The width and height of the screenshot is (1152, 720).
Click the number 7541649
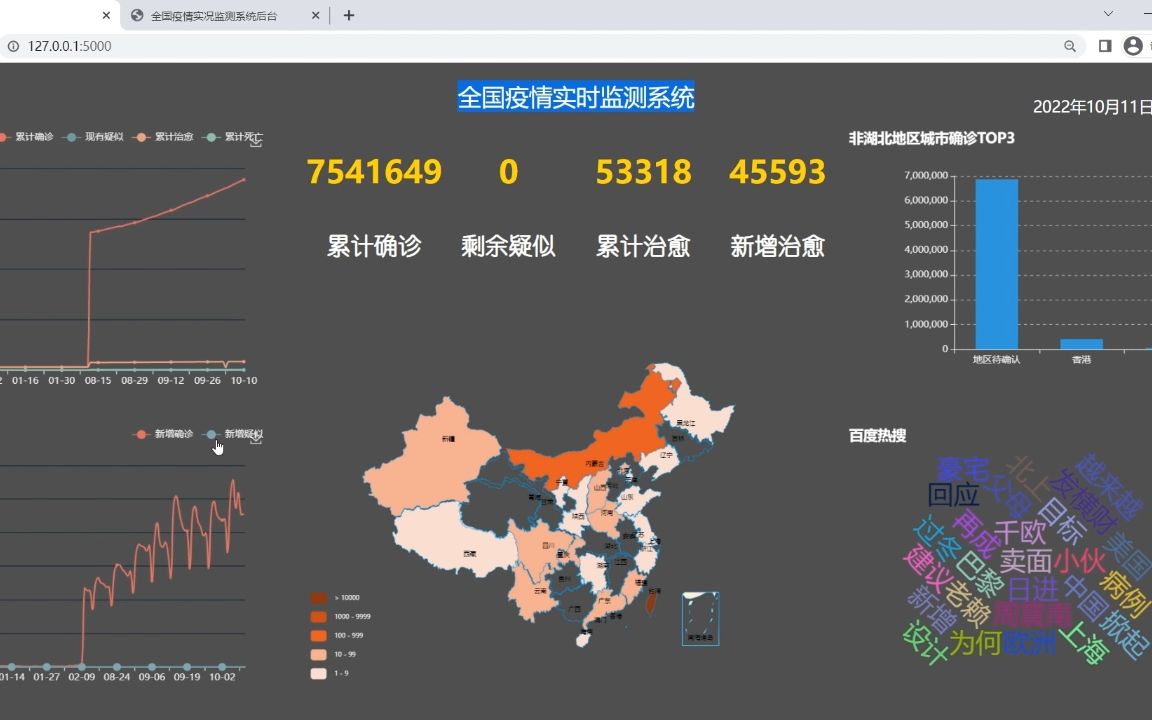374,172
